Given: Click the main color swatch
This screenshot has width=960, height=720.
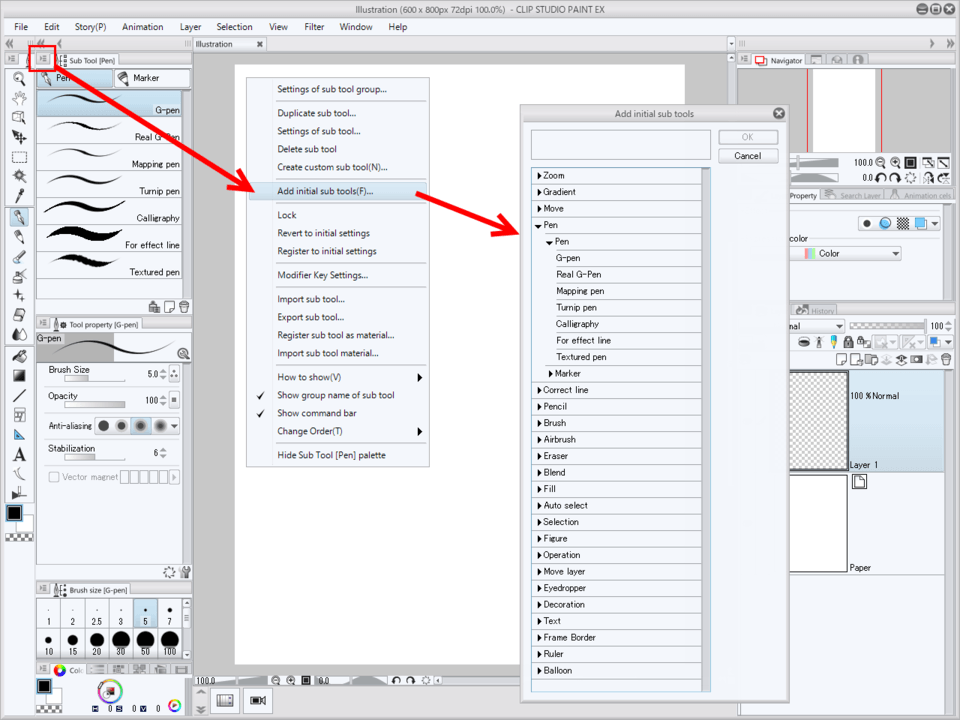Looking at the screenshot, I should (x=15, y=512).
